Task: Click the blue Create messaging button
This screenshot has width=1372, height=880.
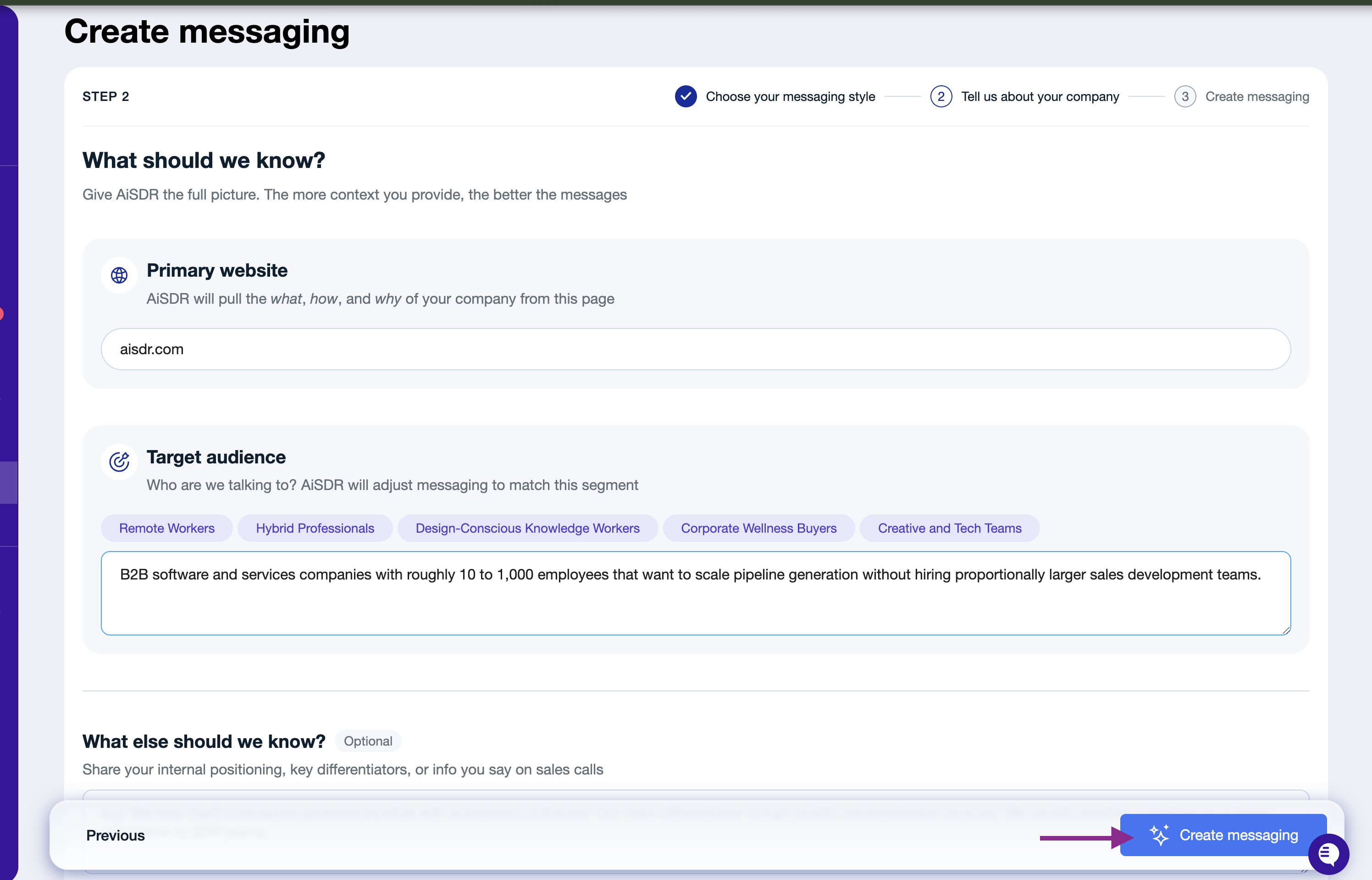Action: pos(1223,835)
